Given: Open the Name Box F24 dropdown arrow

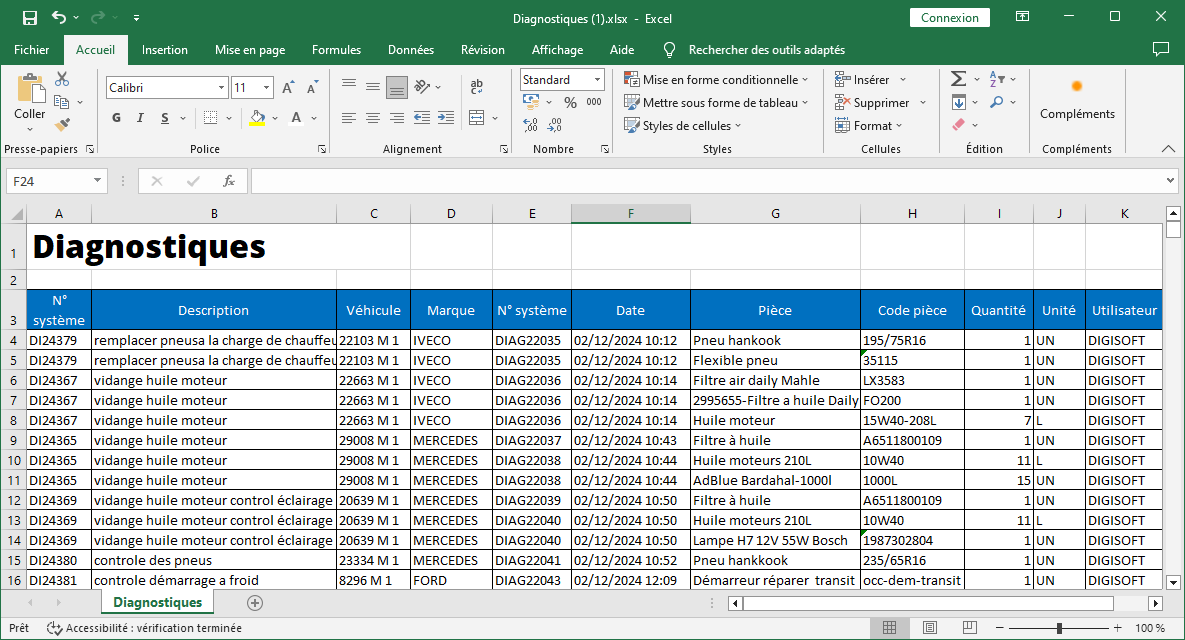Looking at the screenshot, I should tap(97, 181).
